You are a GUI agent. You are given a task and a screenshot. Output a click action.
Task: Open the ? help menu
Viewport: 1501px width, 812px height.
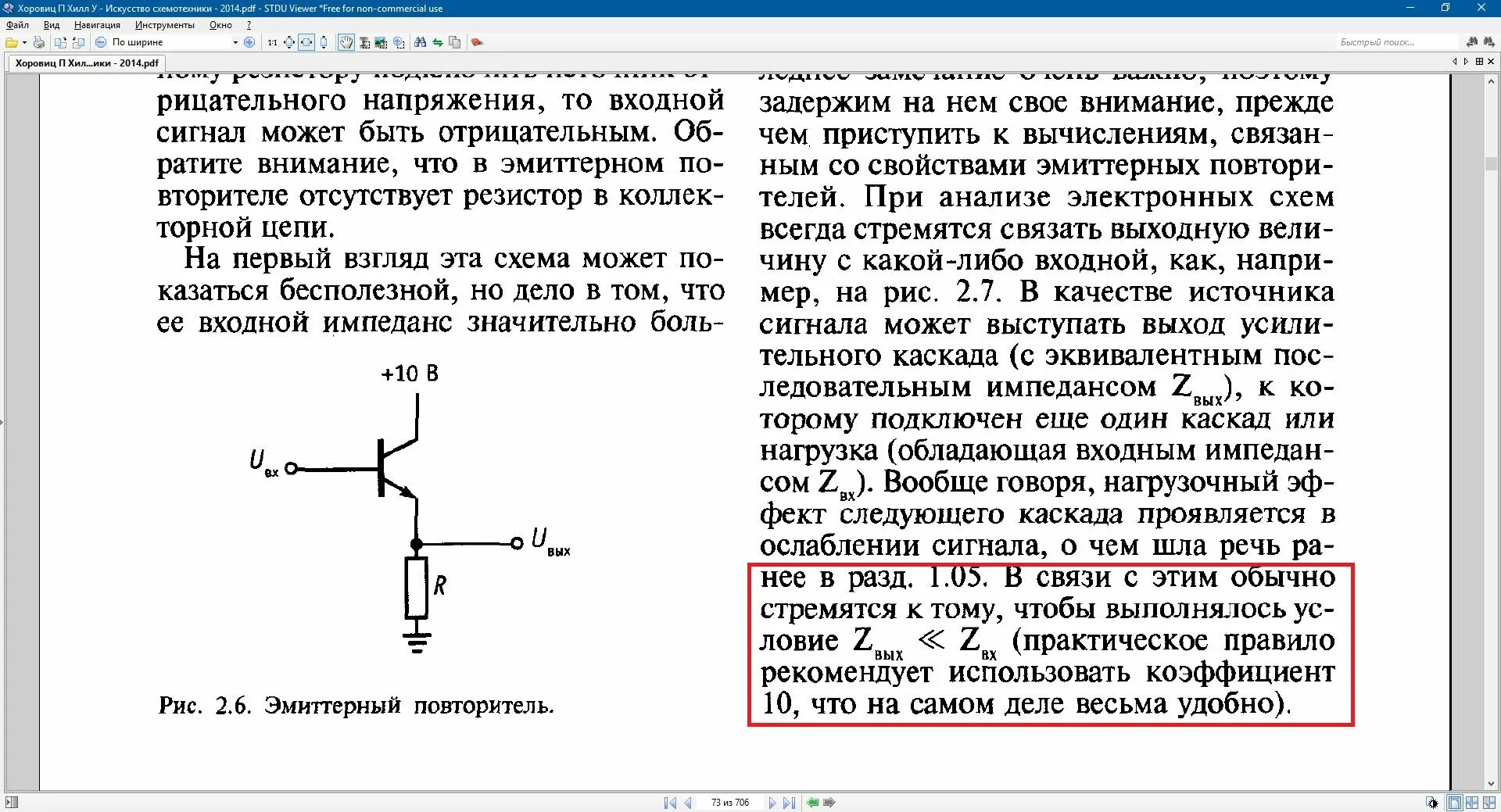pos(249,25)
